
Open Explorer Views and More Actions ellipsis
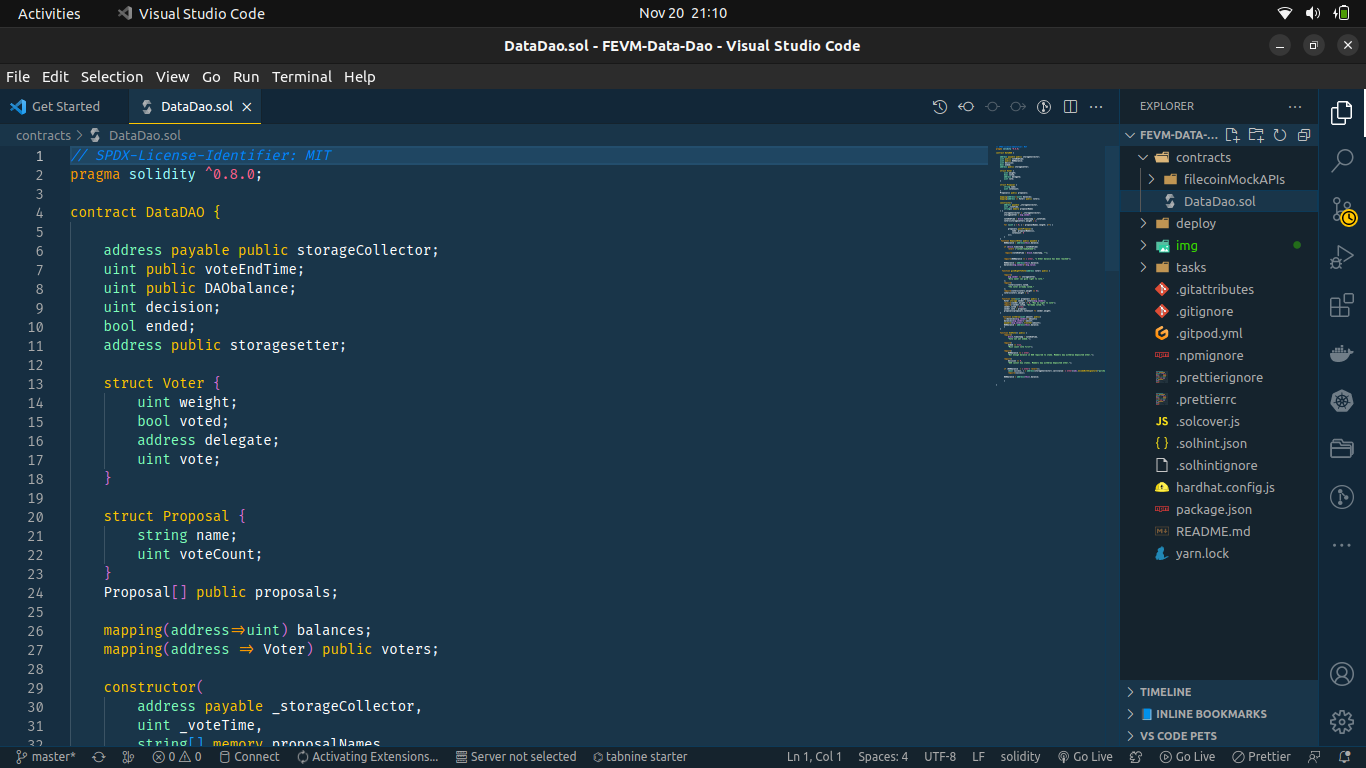1295,106
